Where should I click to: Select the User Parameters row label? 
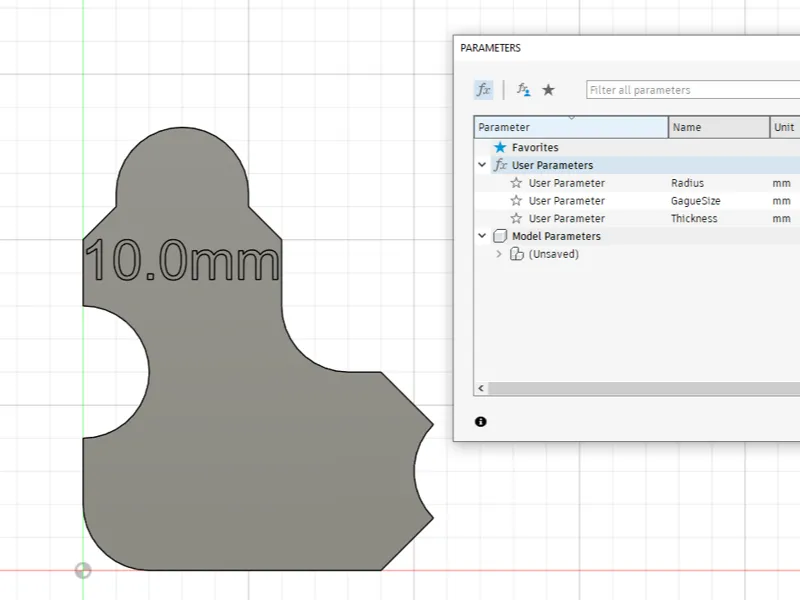(553, 165)
